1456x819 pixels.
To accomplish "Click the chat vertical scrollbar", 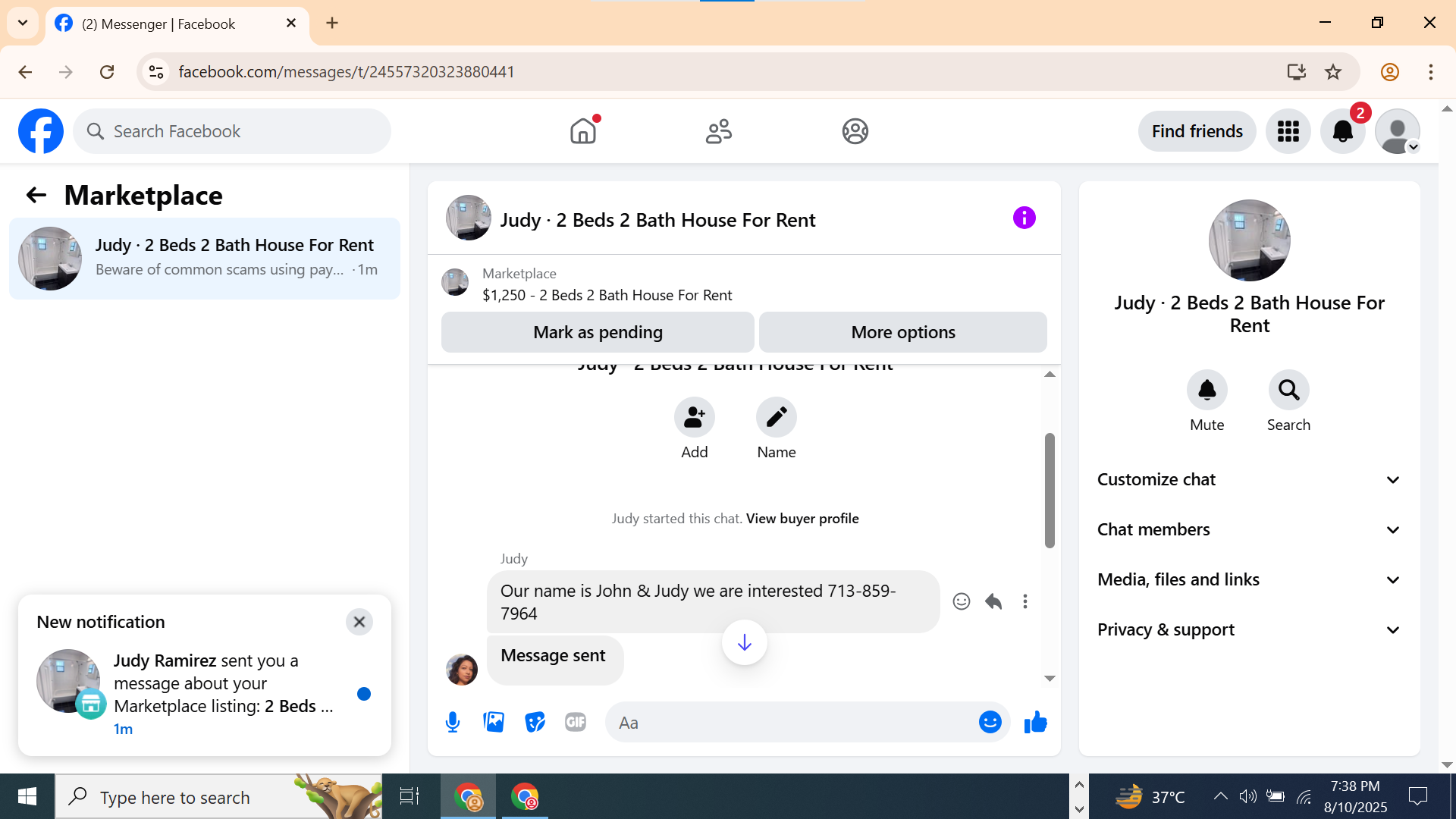I will click(x=1050, y=490).
